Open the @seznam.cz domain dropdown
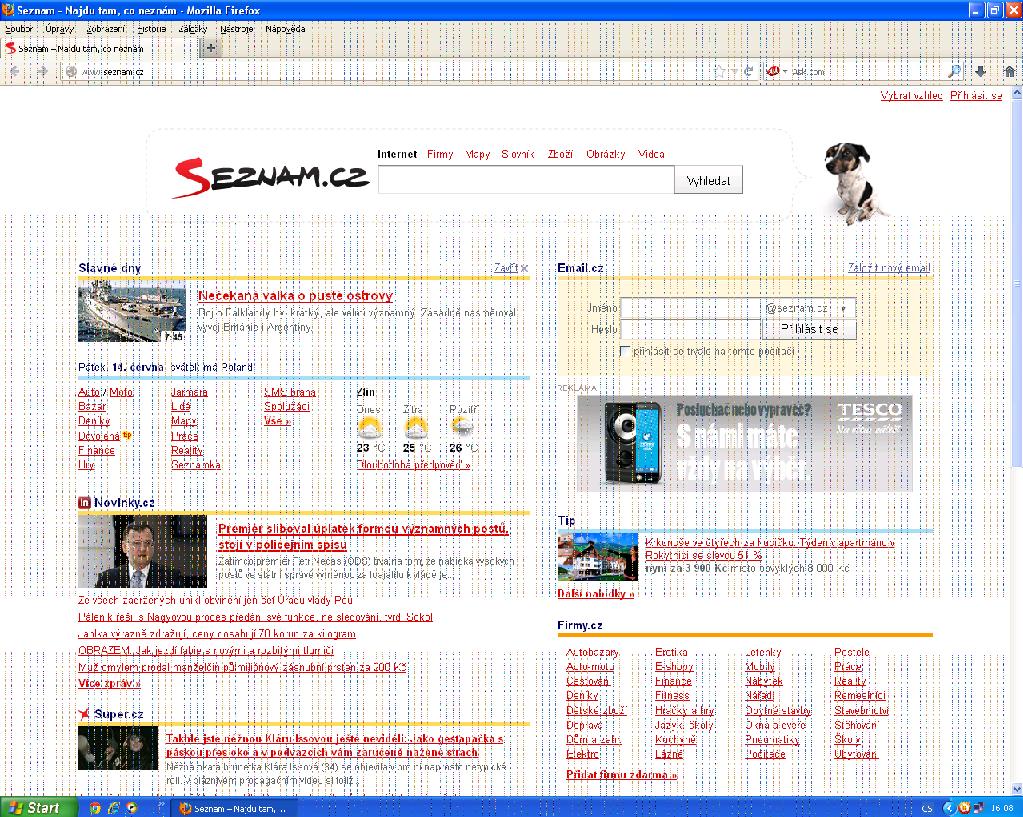1023x817 pixels. coord(809,308)
